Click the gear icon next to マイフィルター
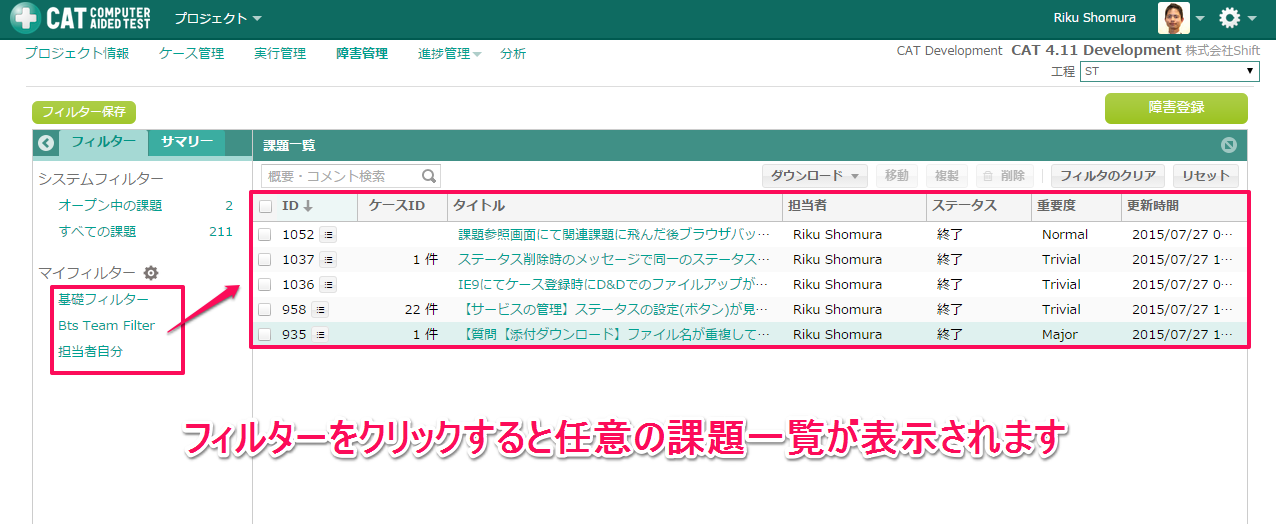The image size is (1276, 524). click(x=150, y=272)
